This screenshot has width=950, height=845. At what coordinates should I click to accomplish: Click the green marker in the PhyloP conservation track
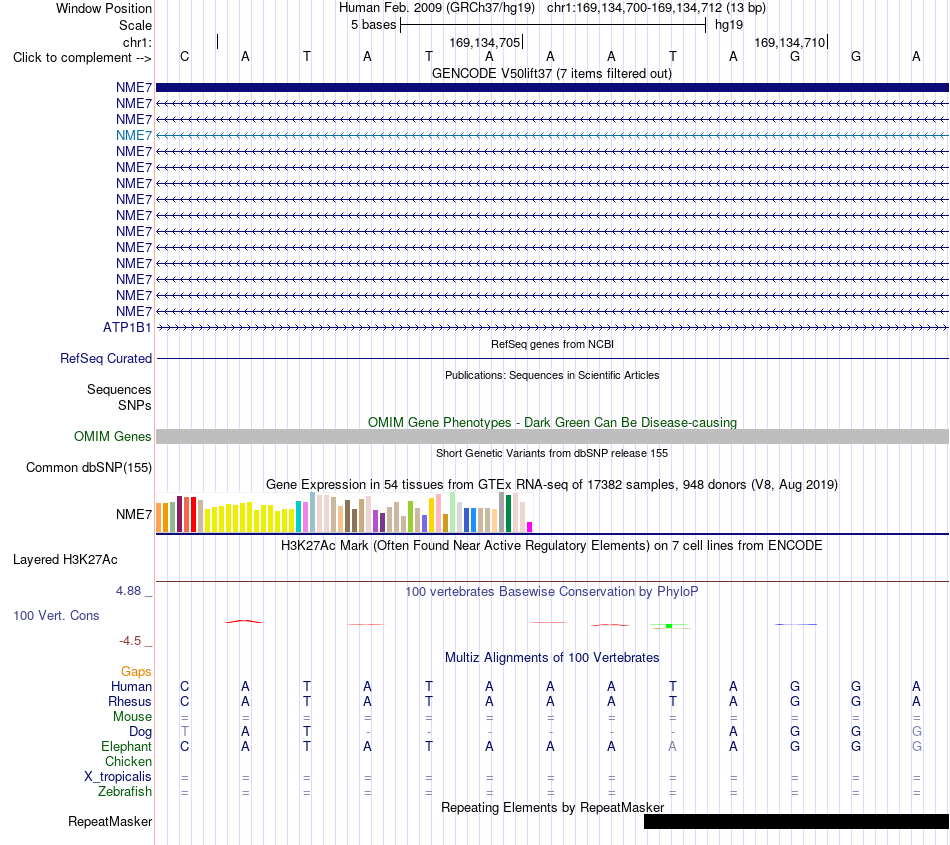[x=669, y=626]
